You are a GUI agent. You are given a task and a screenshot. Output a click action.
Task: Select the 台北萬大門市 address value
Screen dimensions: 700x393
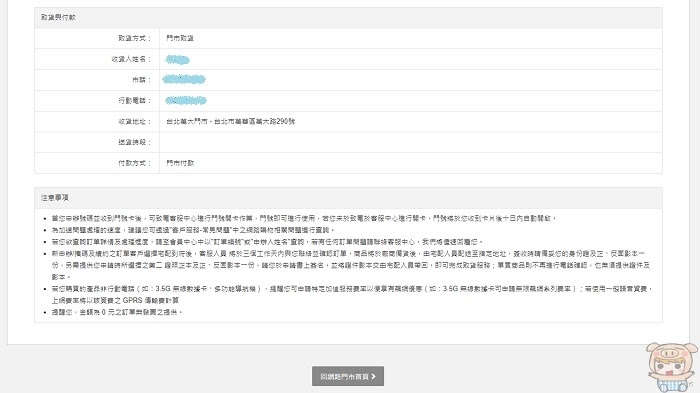tap(230, 121)
